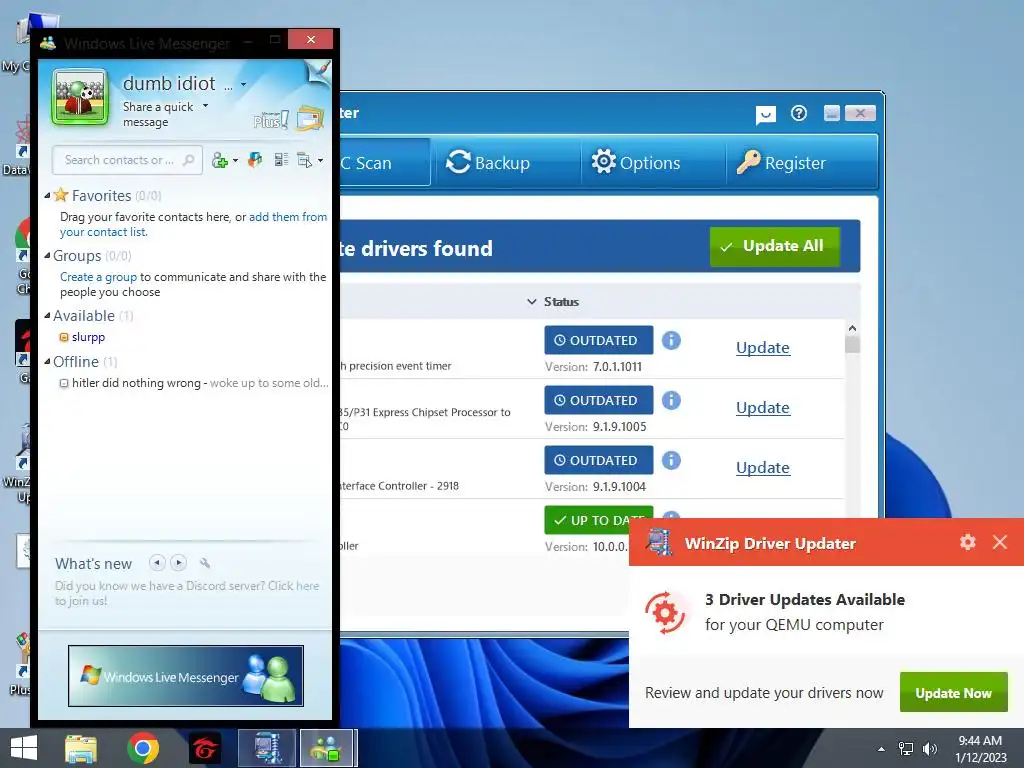Click the Add a contact icon
Screen dimensions: 1024x768
tap(220, 160)
